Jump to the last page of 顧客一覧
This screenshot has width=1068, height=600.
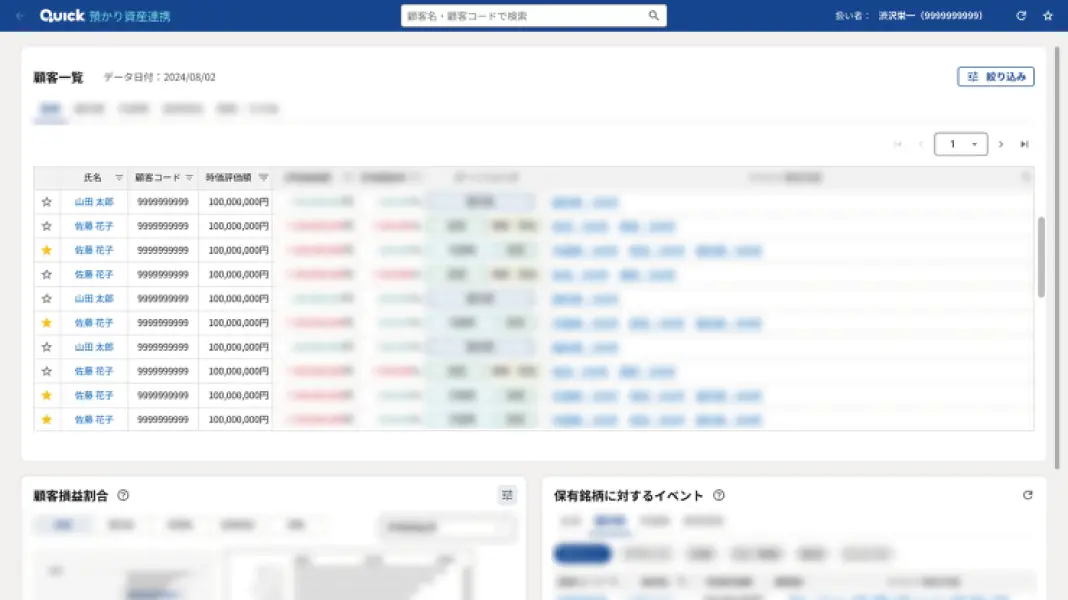click(1024, 144)
